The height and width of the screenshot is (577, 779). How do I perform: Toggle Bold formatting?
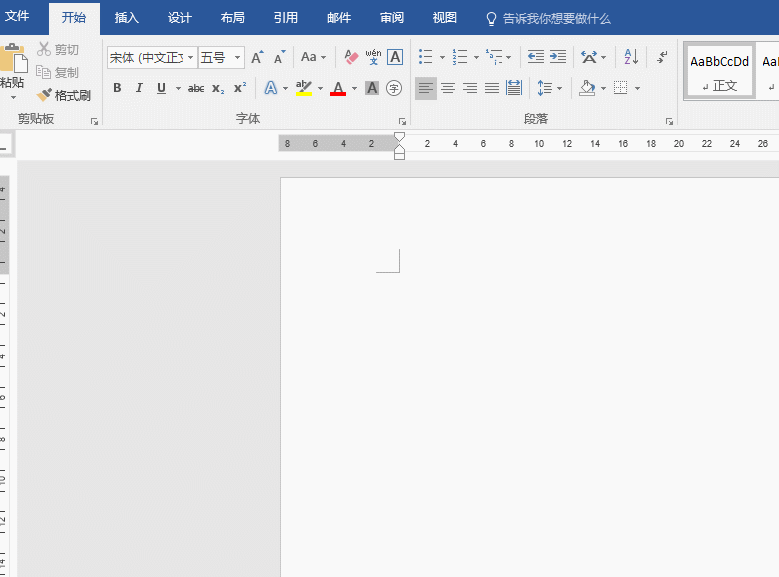(x=117, y=88)
